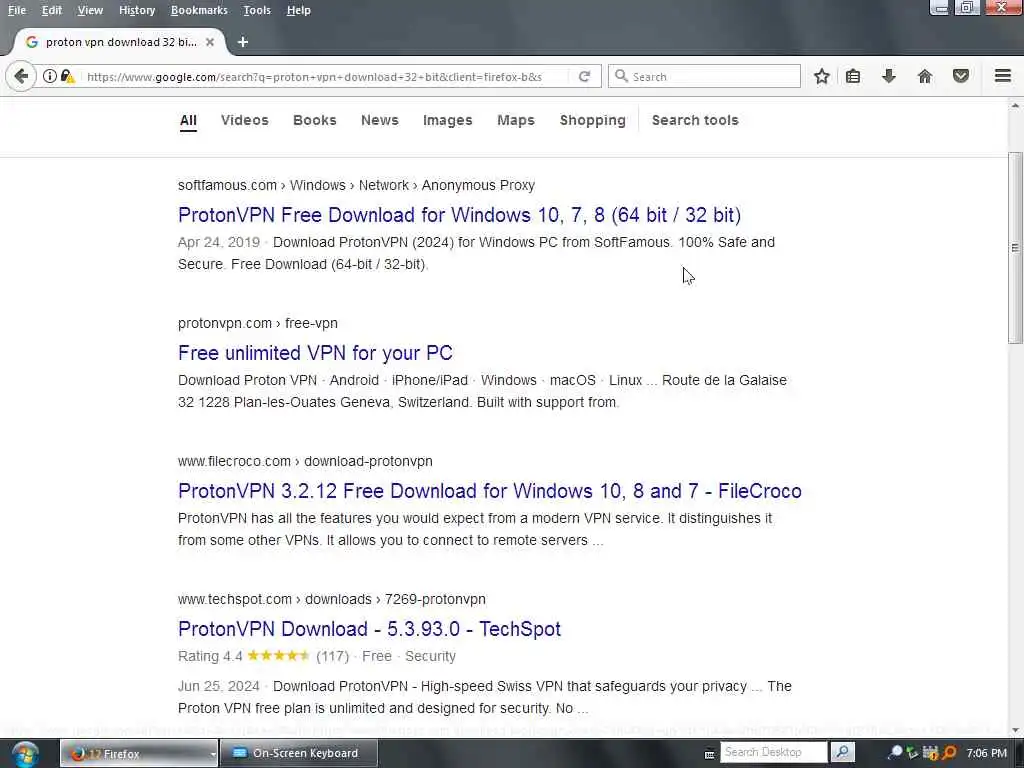Open the Tools menu
This screenshot has height=768, width=1024.
[257, 10]
